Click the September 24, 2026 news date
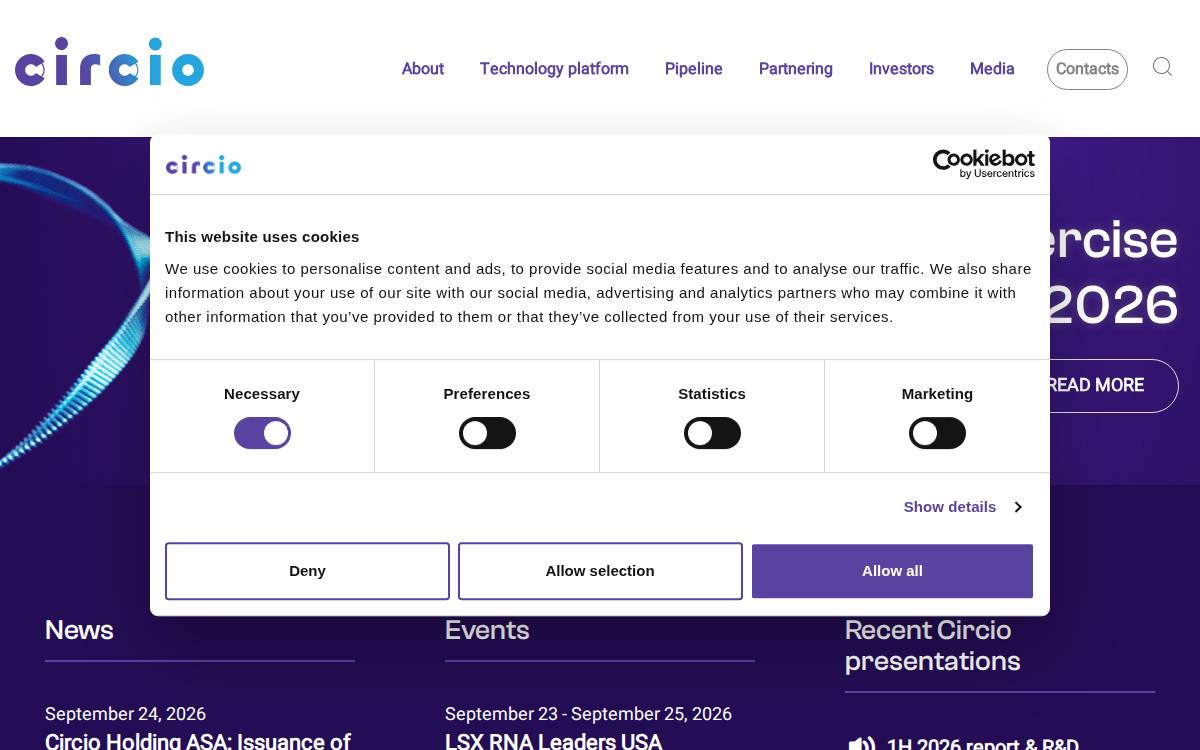Screen dimensions: 1200x750 (125, 714)
